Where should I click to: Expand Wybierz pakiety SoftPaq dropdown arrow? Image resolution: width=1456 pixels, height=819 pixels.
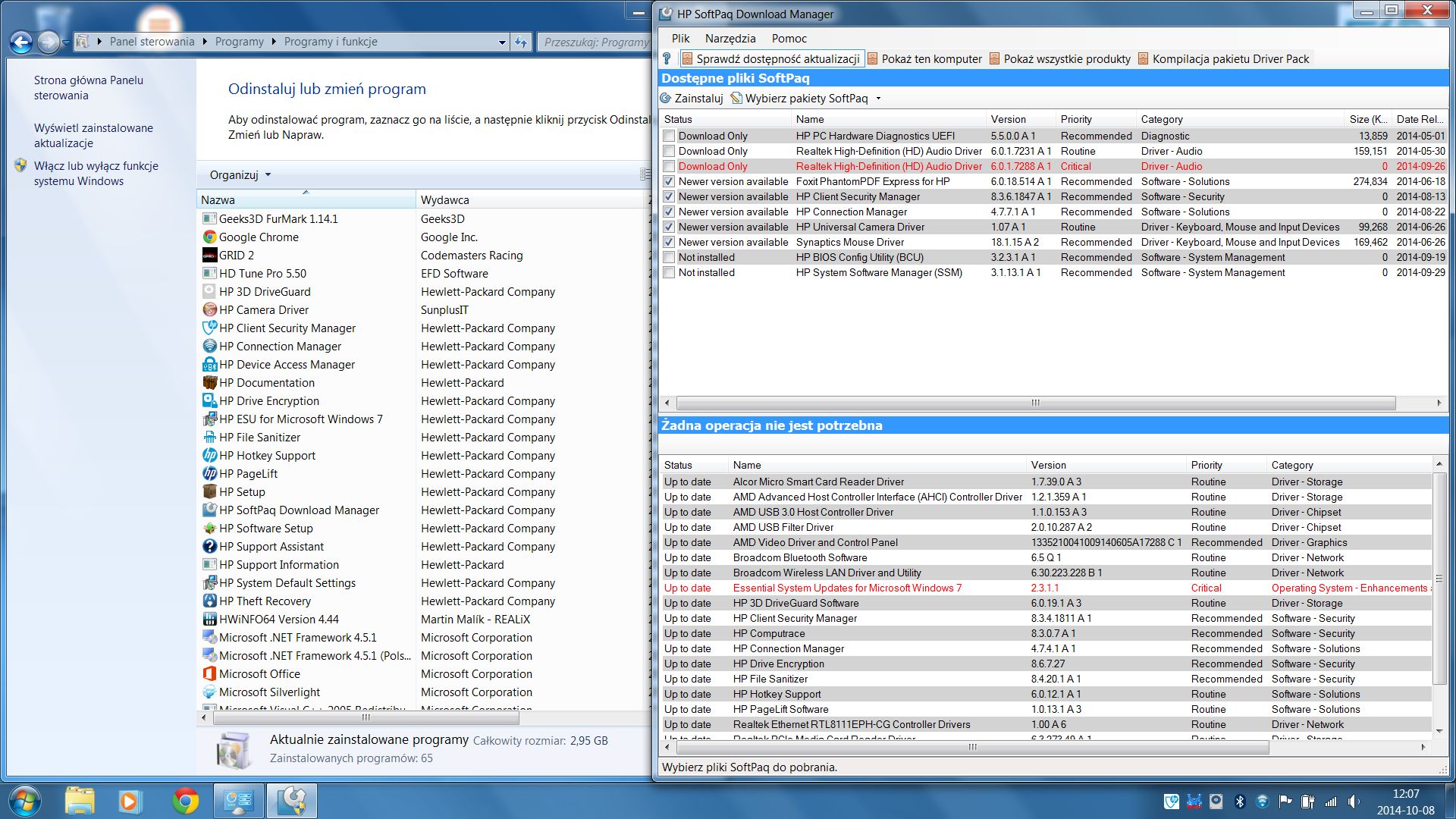[x=879, y=99]
